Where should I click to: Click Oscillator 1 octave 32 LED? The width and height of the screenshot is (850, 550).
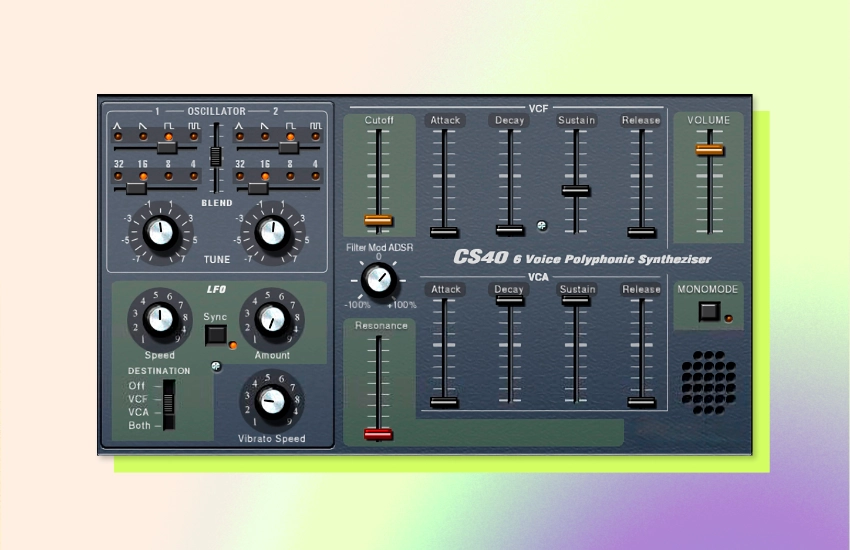118,176
